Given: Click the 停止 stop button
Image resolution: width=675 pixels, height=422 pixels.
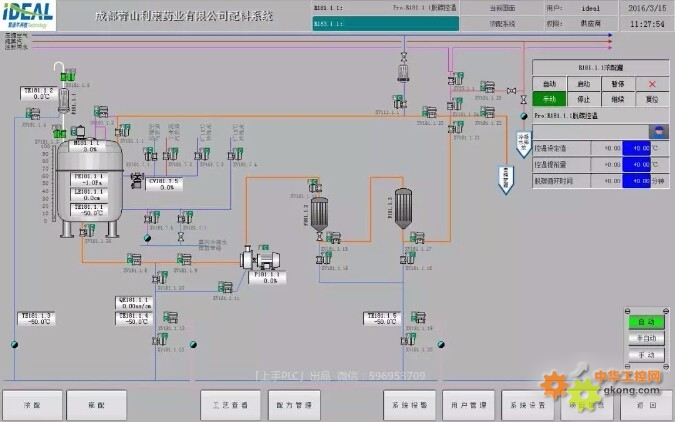Looking at the screenshot, I should (583, 99).
